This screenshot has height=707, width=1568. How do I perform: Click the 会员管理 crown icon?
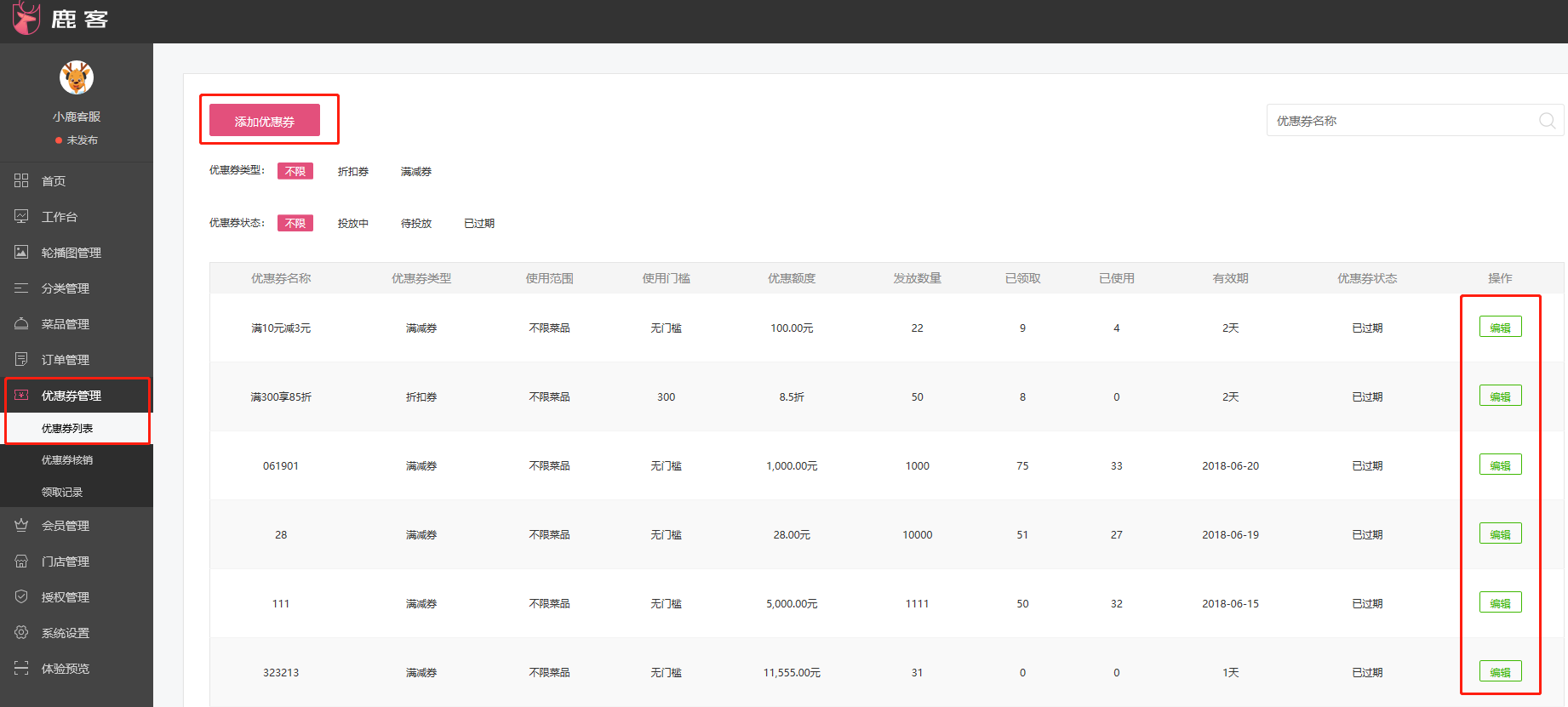[21, 525]
